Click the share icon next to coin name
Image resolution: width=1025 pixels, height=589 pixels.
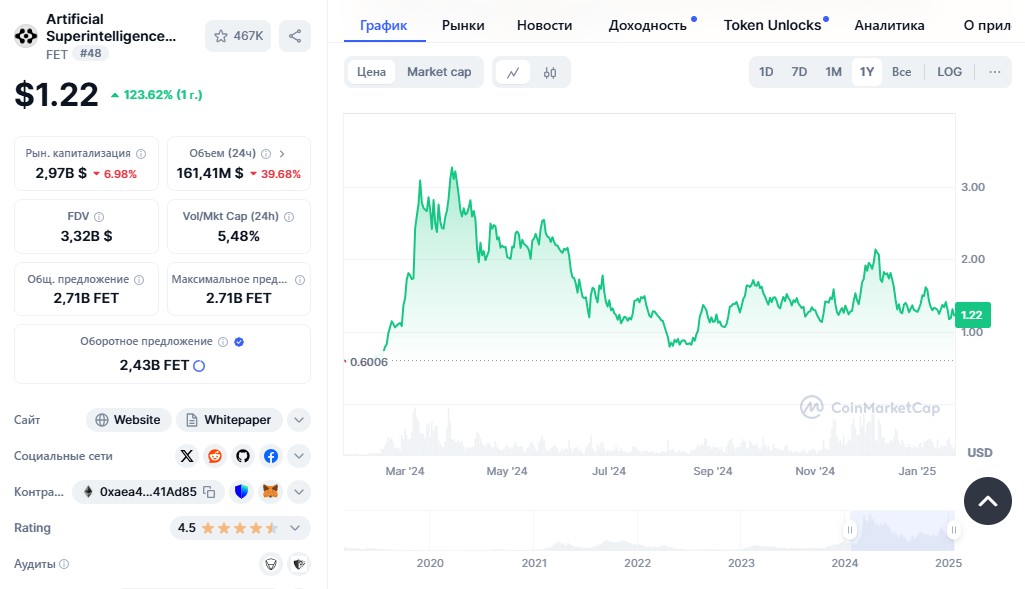coord(295,36)
